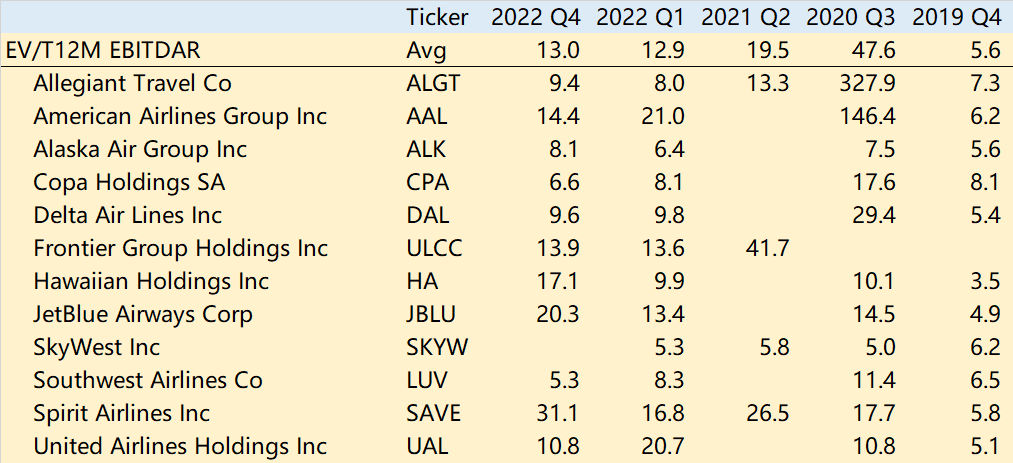This screenshot has width=1013, height=463.
Task: Click the JetBlue Airways Corp label
Action: (143, 314)
